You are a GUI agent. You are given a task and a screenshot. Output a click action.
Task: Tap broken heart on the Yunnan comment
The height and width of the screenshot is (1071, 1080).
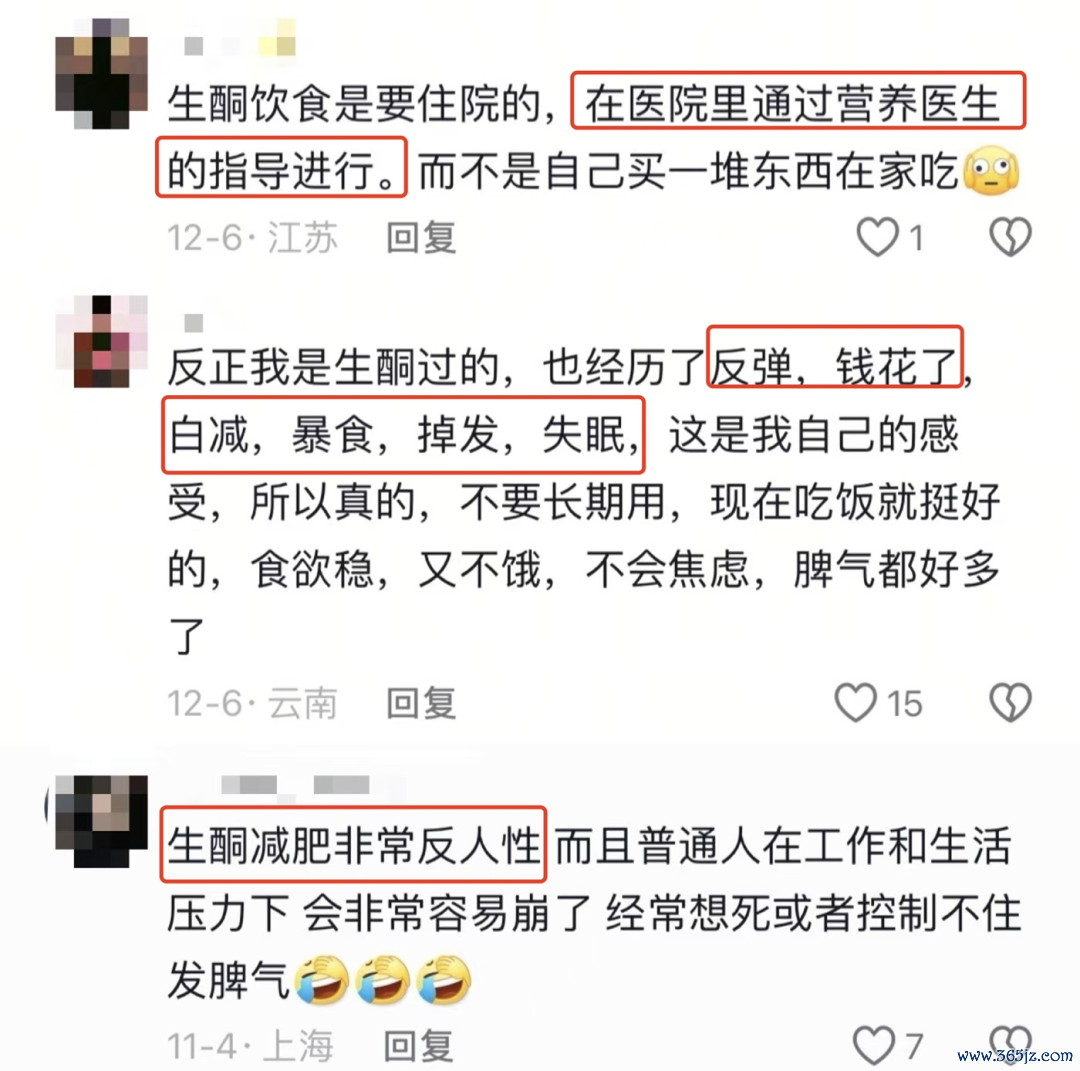click(1010, 703)
